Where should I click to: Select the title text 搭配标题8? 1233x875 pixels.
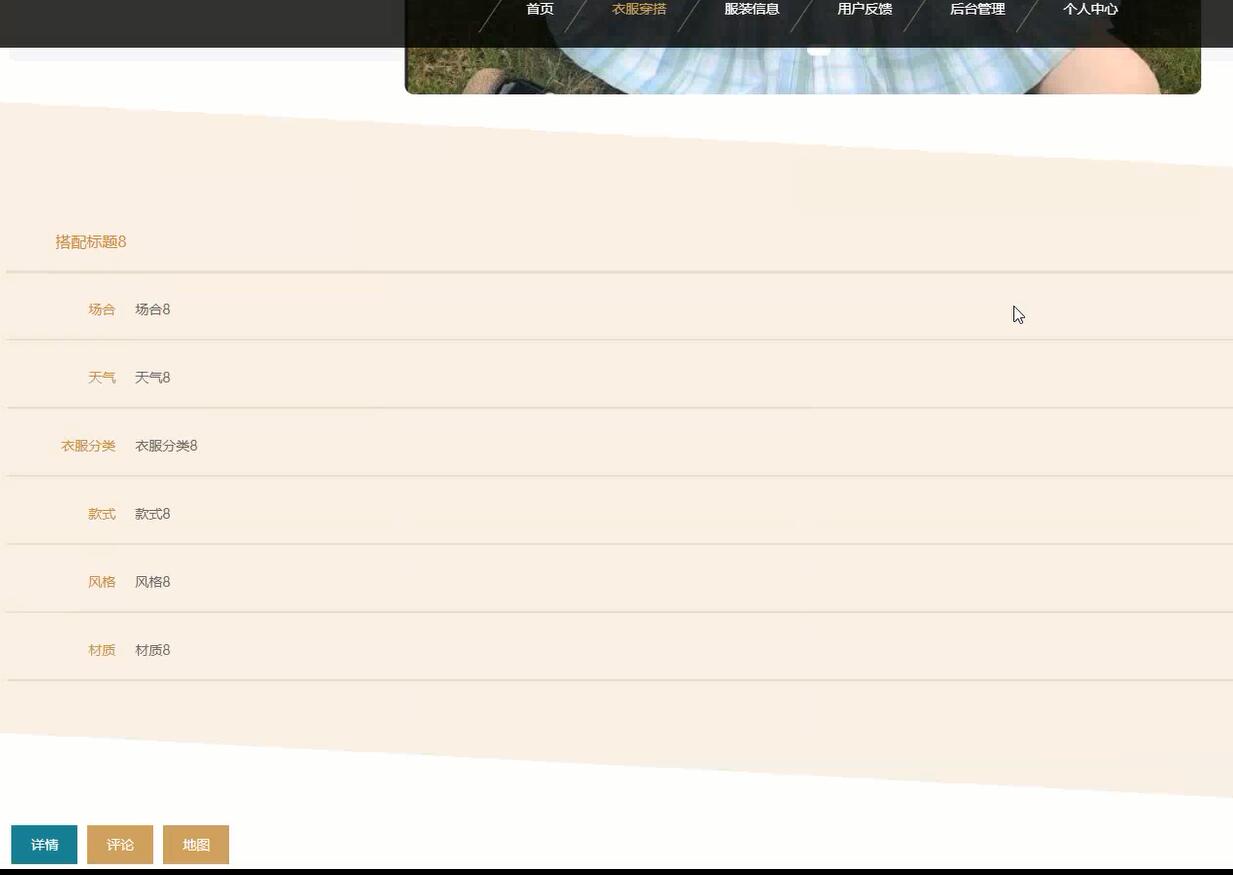pyautogui.click(x=91, y=242)
